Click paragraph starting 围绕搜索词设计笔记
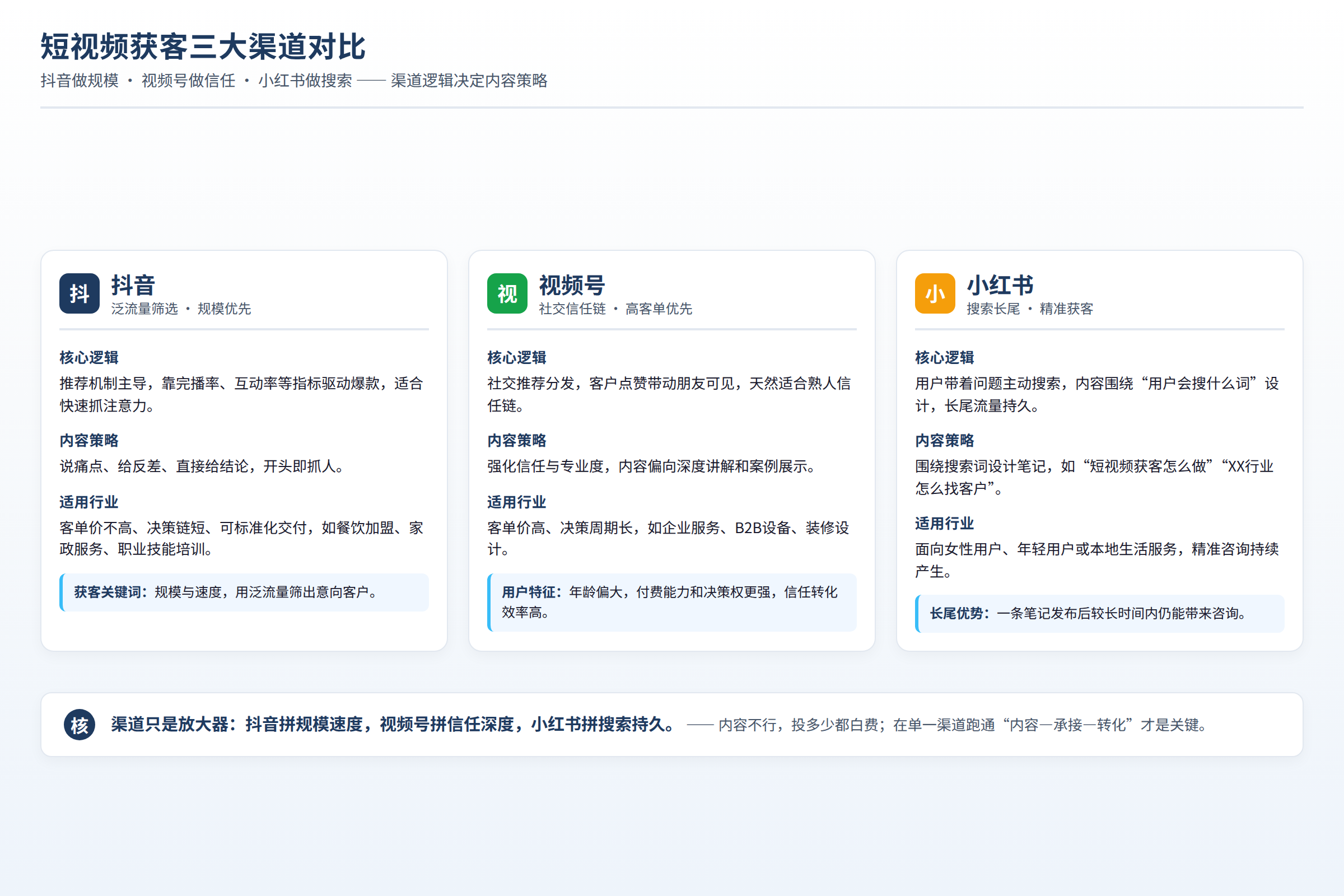 tap(1094, 477)
